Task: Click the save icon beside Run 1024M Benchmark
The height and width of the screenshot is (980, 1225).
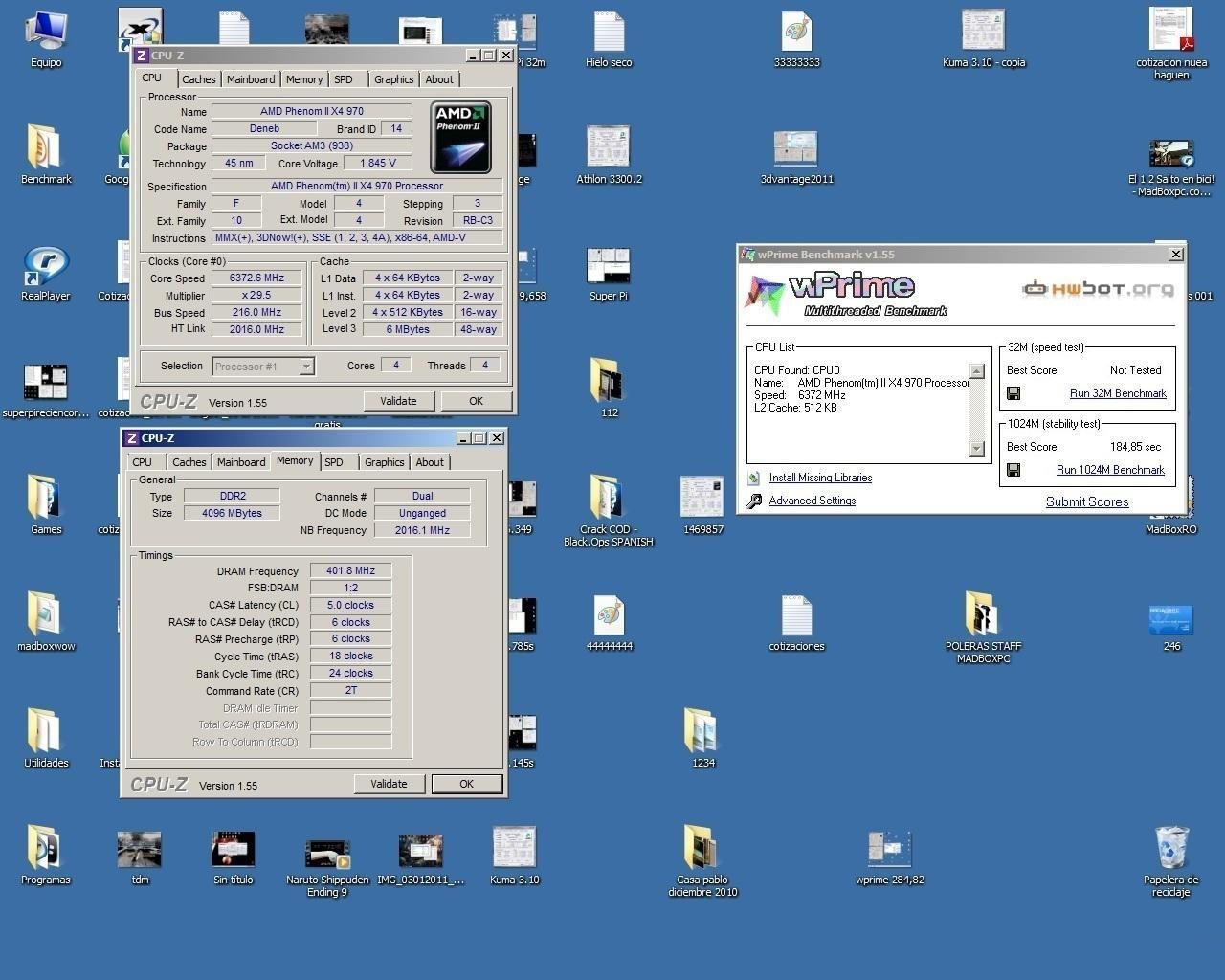Action: point(1013,470)
